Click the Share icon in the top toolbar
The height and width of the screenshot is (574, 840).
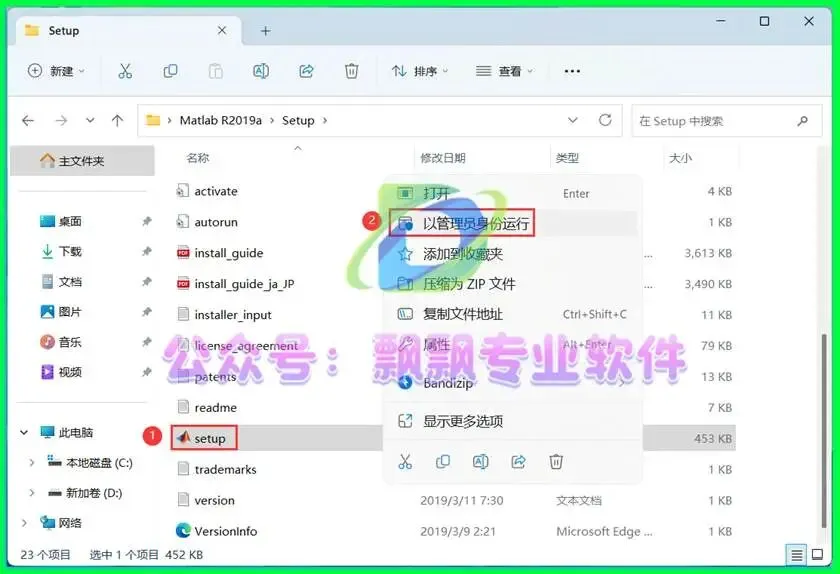click(306, 71)
